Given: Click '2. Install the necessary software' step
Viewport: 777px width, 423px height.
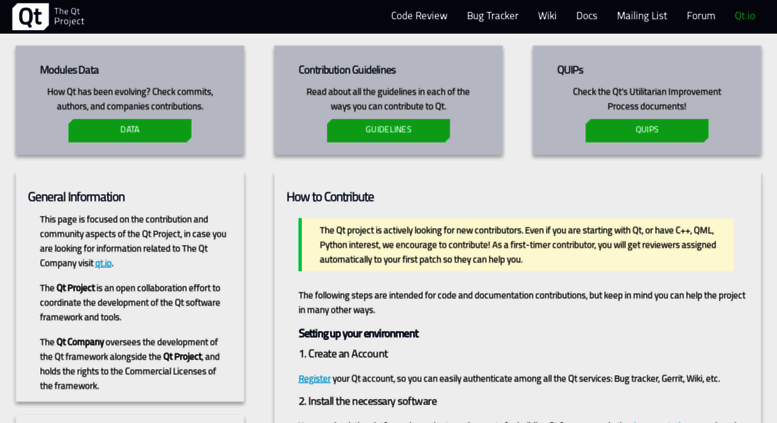Looking at the screenshot, I should coord(368,401).
